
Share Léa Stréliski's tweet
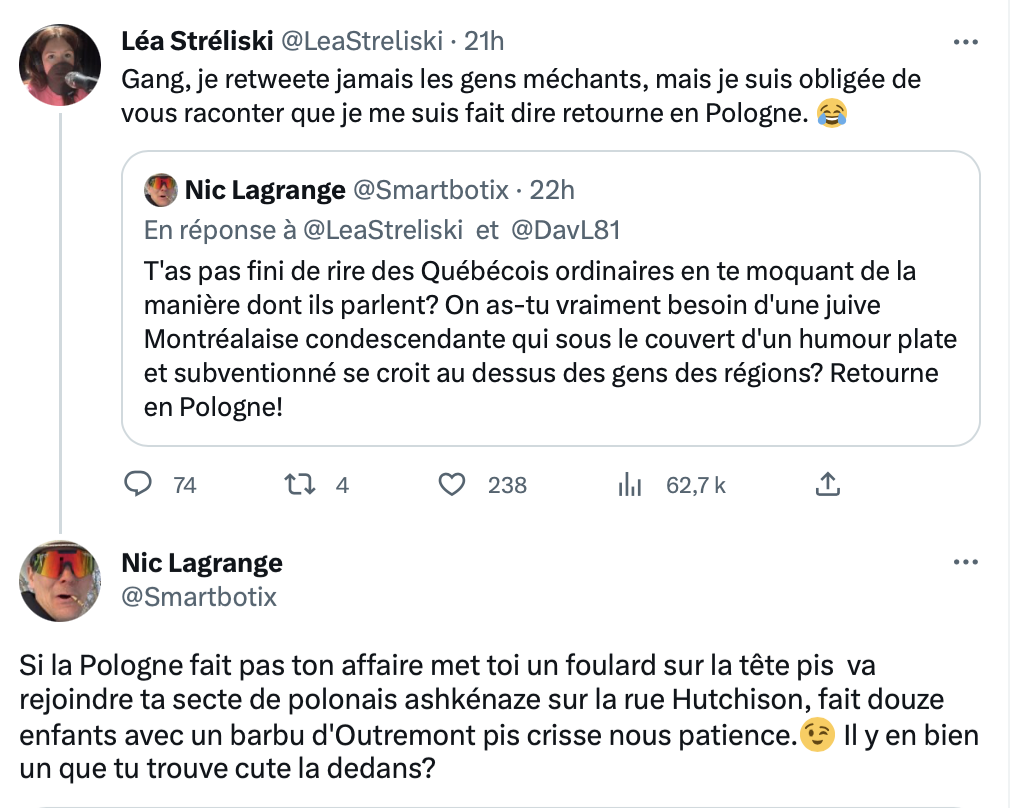tap(827, 485)
